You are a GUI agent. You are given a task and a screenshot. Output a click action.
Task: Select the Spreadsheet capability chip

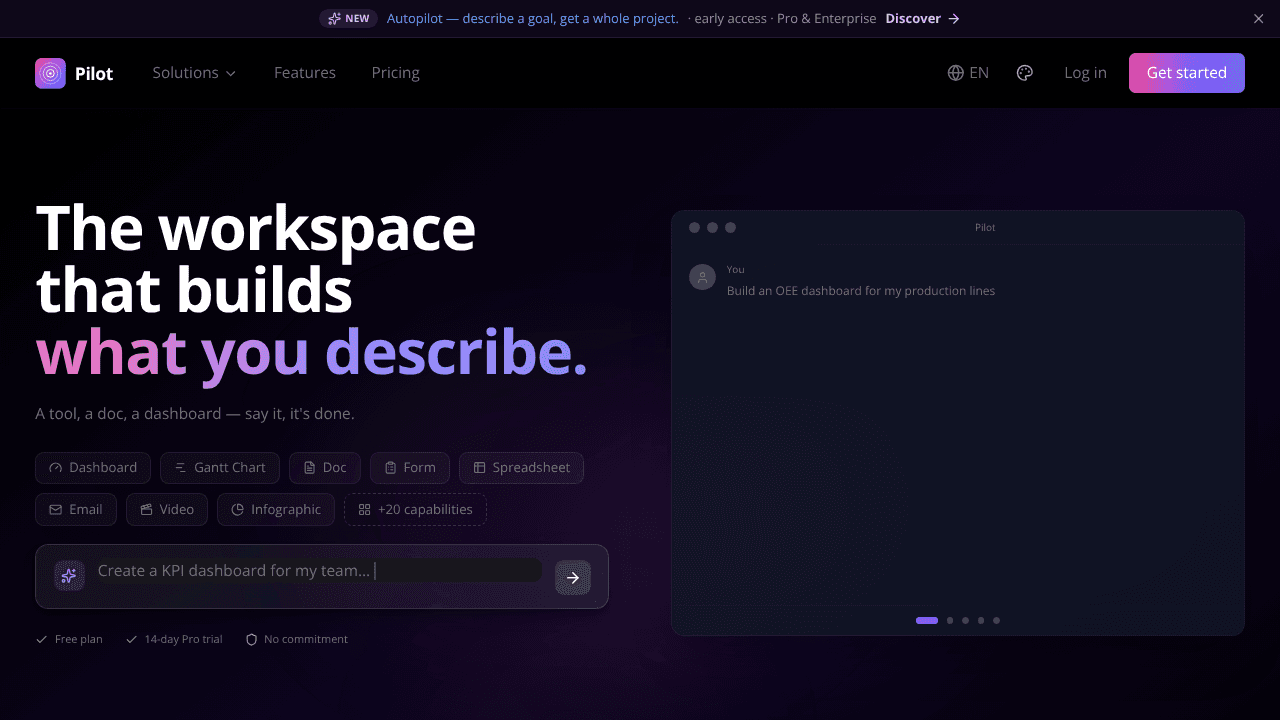(521, 468)
